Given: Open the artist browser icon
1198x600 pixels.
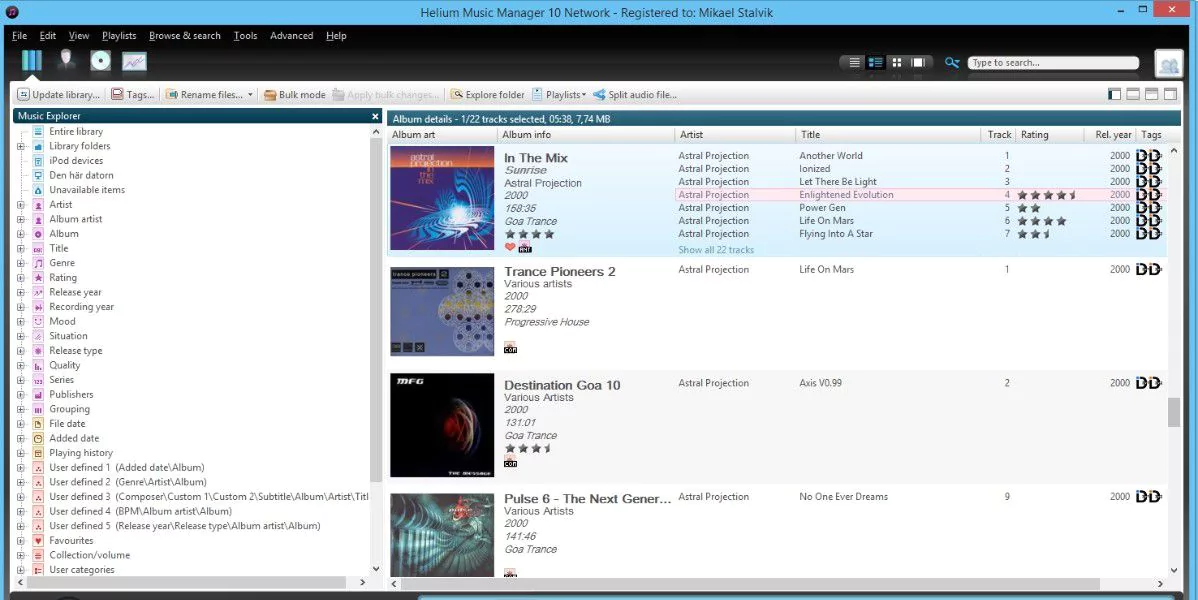Looking at the screenshot, I should click(66, 60).
